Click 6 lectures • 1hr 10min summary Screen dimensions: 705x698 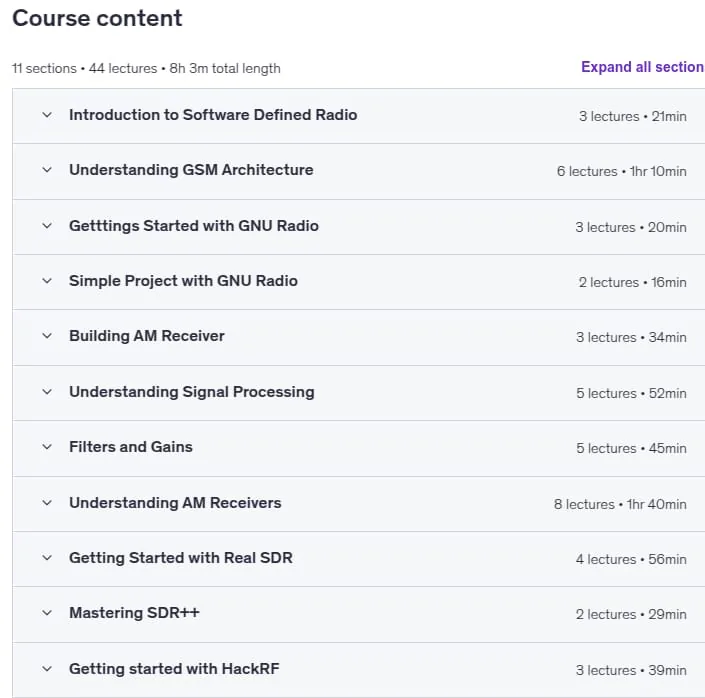tap(621, 171)
